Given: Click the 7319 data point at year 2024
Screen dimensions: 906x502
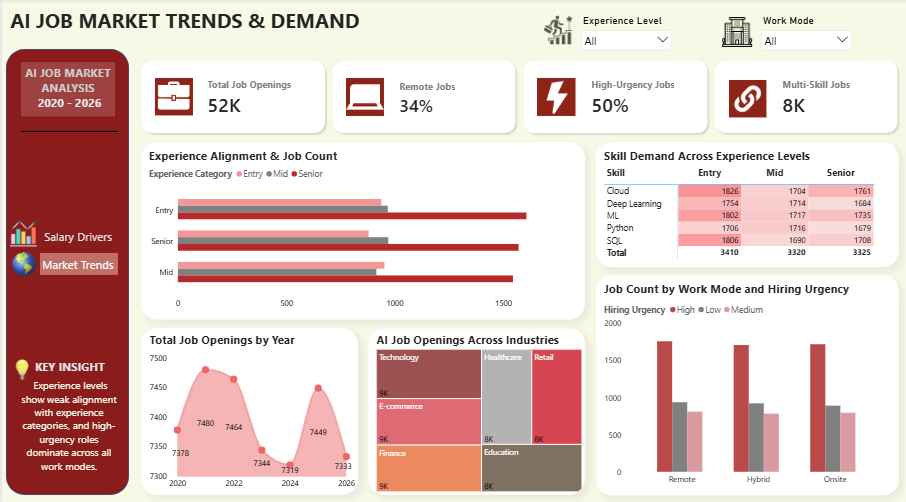Looking at the screenshot, I should 290,464.
